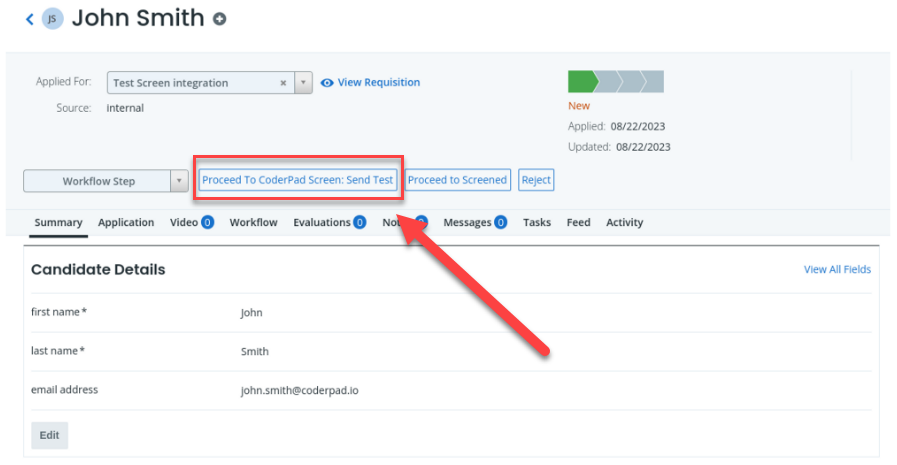This screenshot has width=897, height=465.
Task: Click Proceed to Screened button
Action: click(x=457, y=180)
